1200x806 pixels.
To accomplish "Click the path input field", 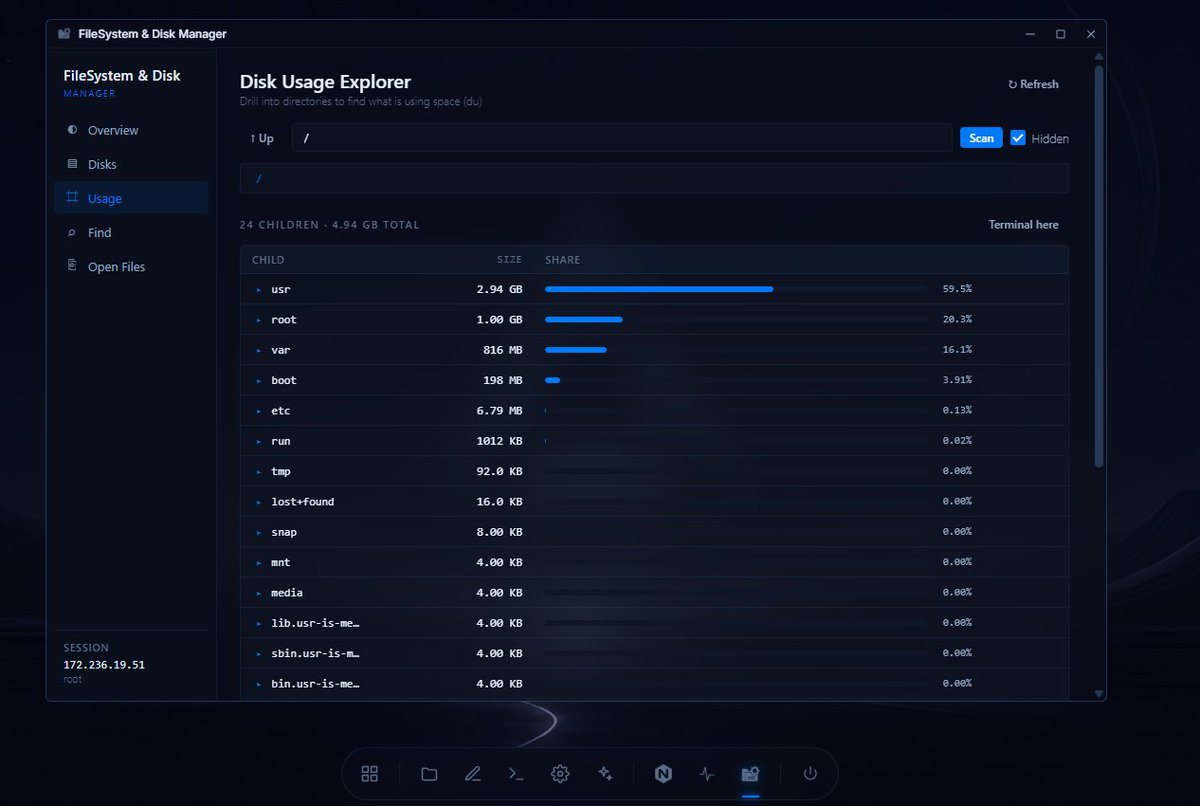I will pyautogui.click(x=621, y=138).
